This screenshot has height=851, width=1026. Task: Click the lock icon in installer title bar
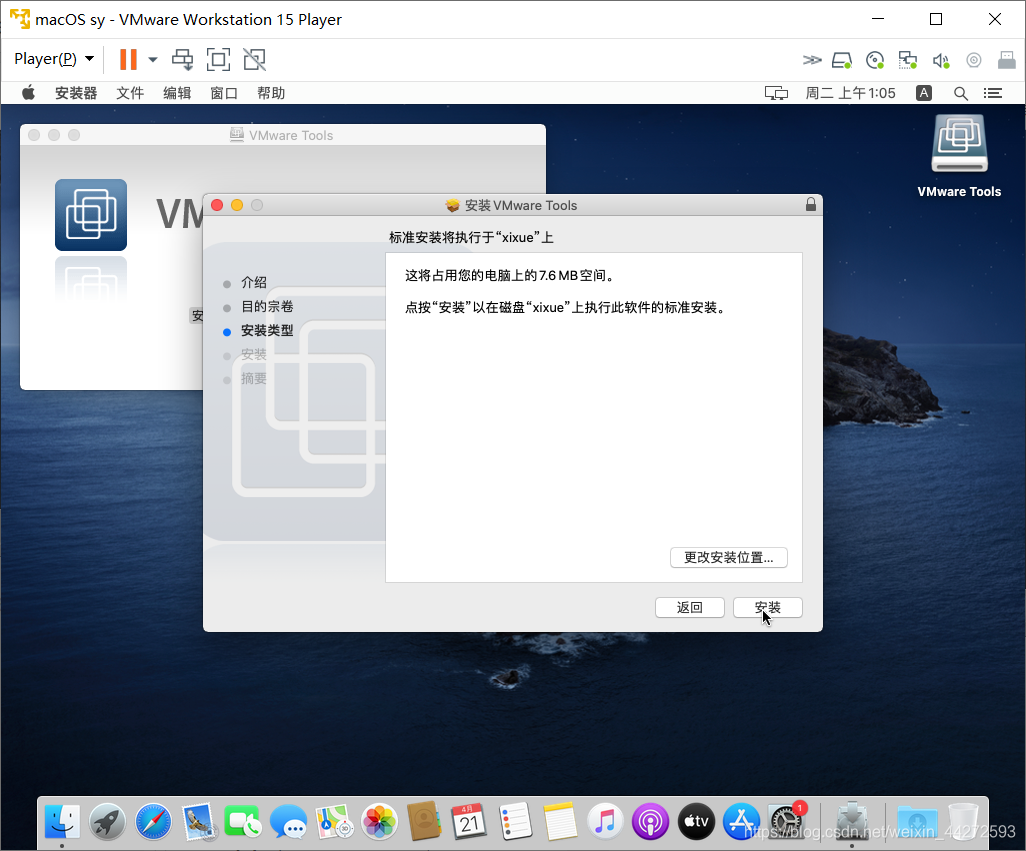[810, 205]
